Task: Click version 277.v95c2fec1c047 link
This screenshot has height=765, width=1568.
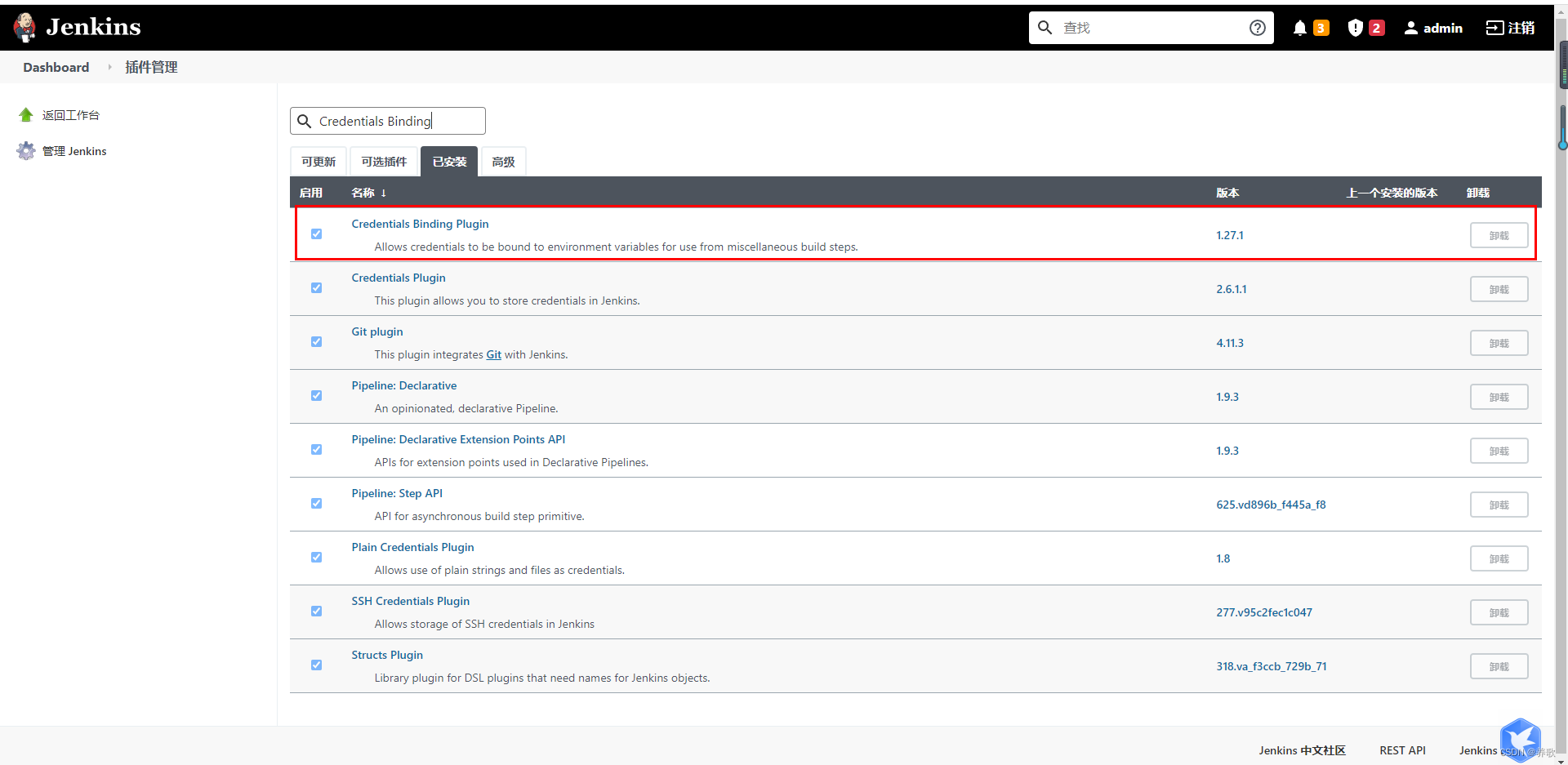Action: (1264, 612)
